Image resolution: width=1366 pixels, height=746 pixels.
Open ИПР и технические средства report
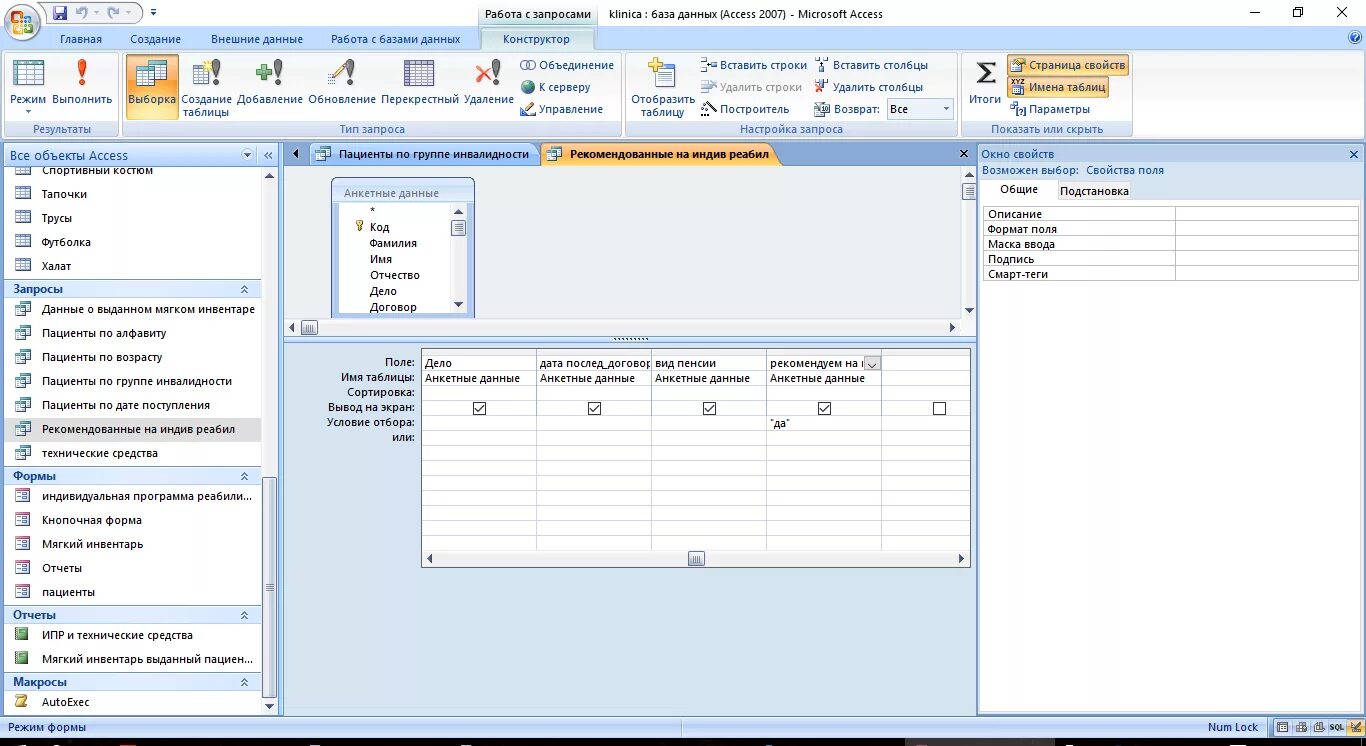(x=117, y=635)
